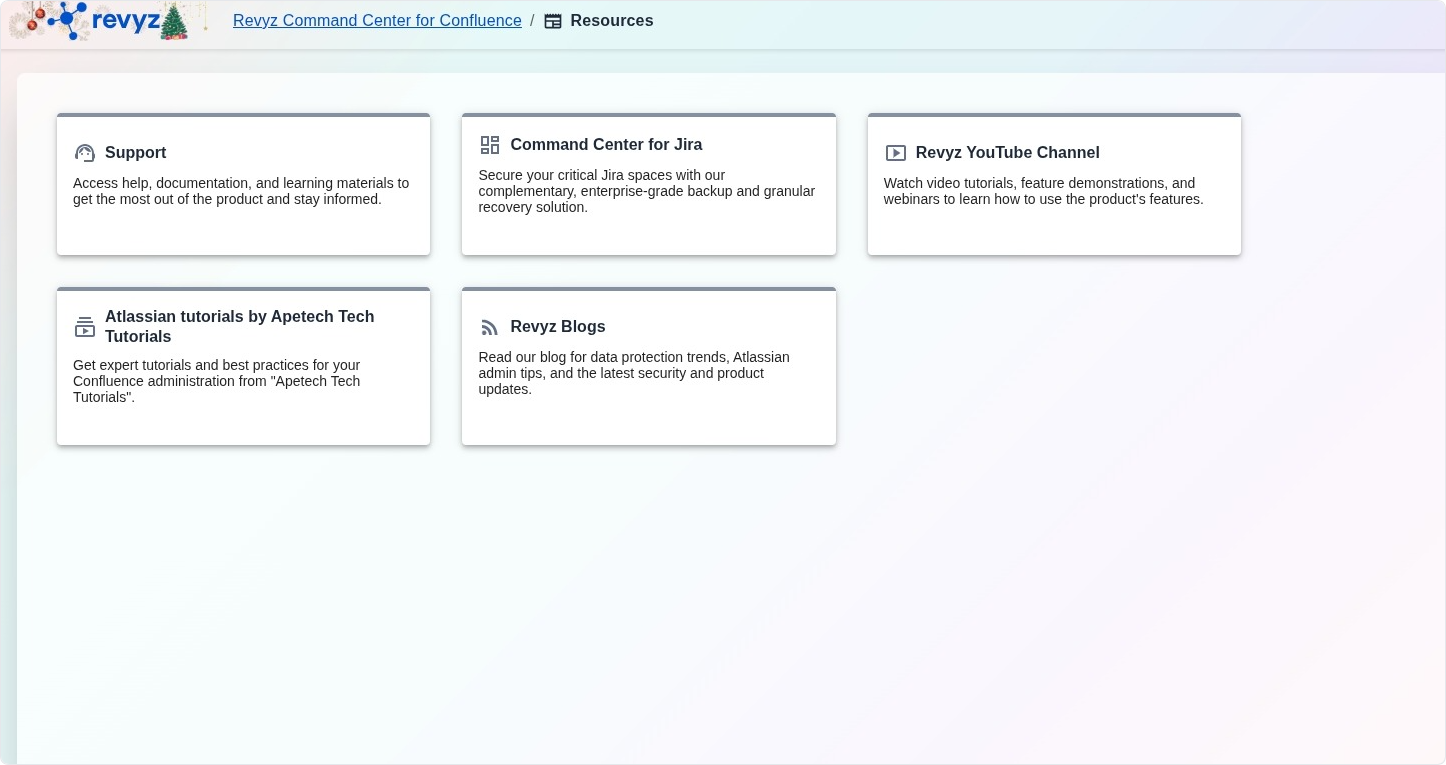
Task: Open the Revyz YouTube Channel heading
Action: point(1007,153)
